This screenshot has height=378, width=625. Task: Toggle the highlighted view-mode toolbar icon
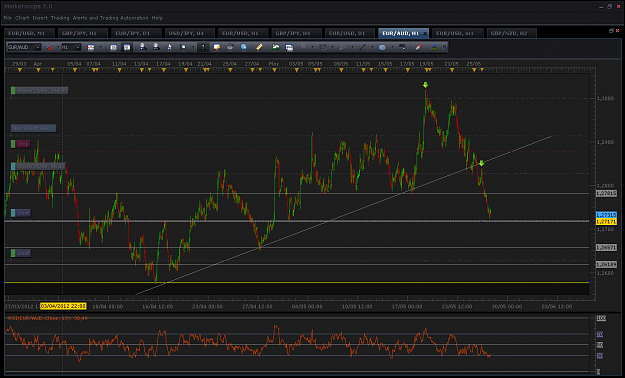pos(127,47)
